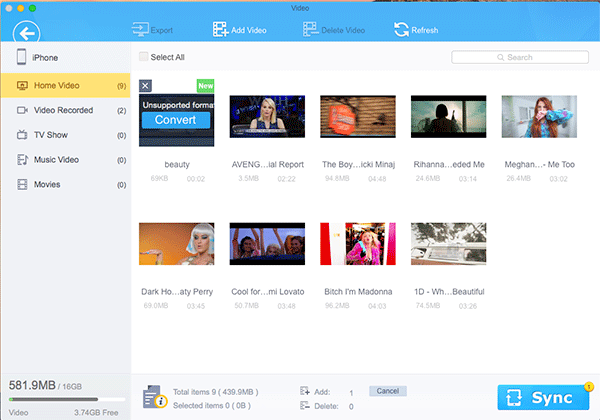Click the Sync notification badge

point(589,386)
